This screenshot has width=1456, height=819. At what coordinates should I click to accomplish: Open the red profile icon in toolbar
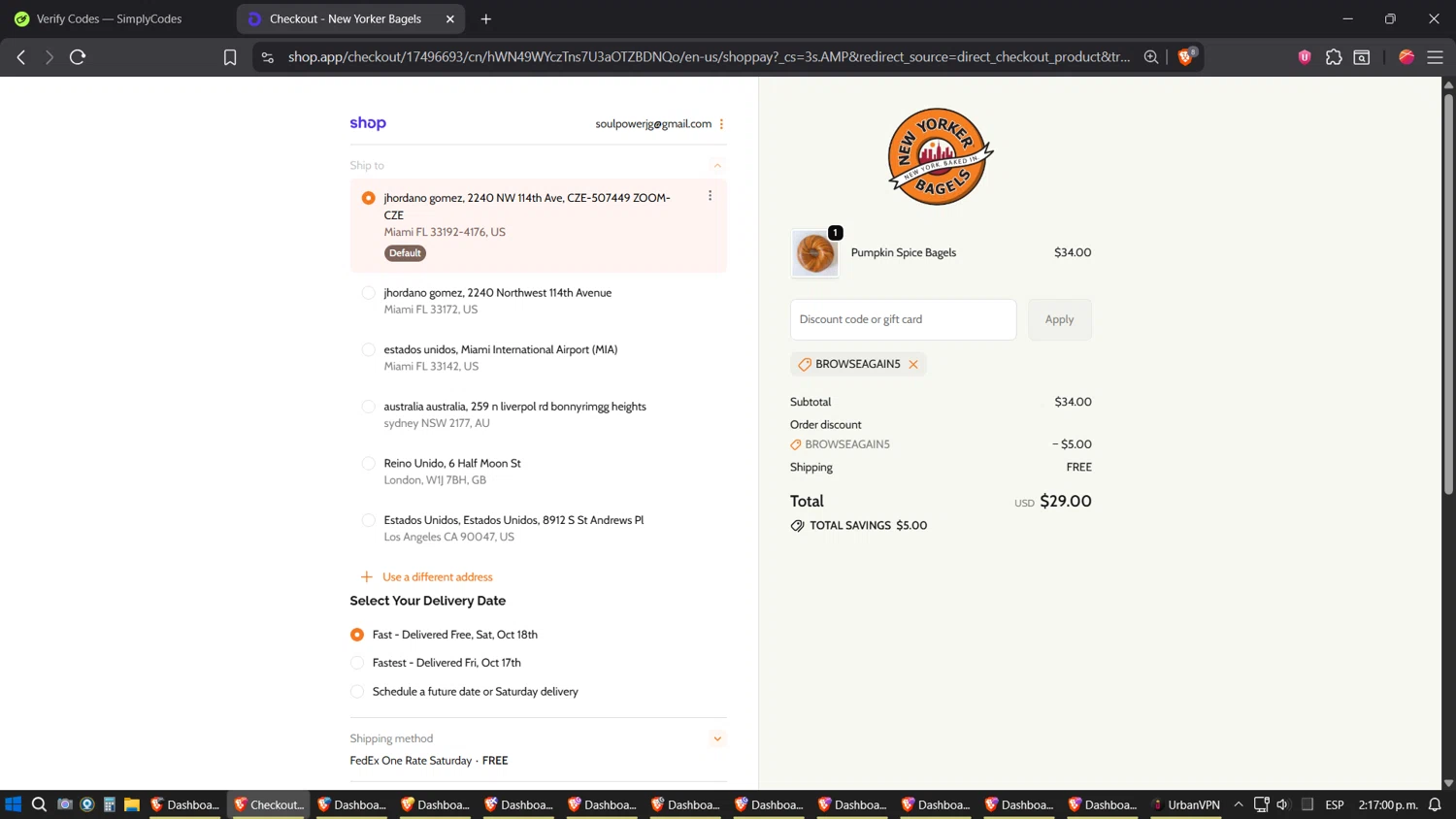tap(1406, 57)
